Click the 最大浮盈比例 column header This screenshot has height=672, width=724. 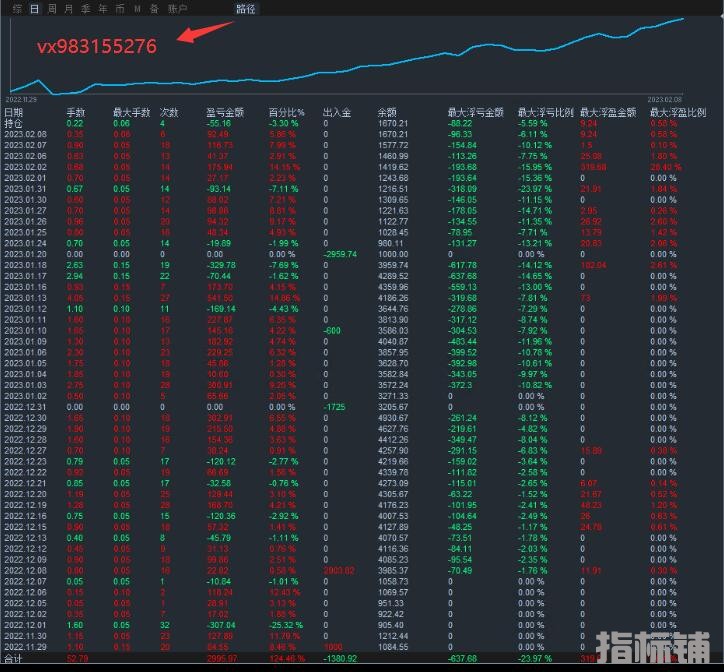click(678, 112)
